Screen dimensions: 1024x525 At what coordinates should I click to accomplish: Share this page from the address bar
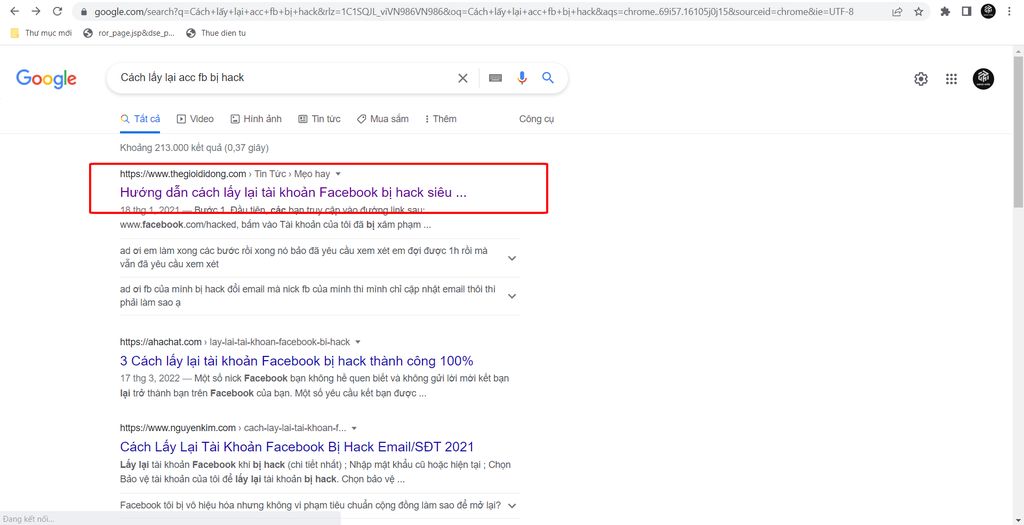(897, 12)
